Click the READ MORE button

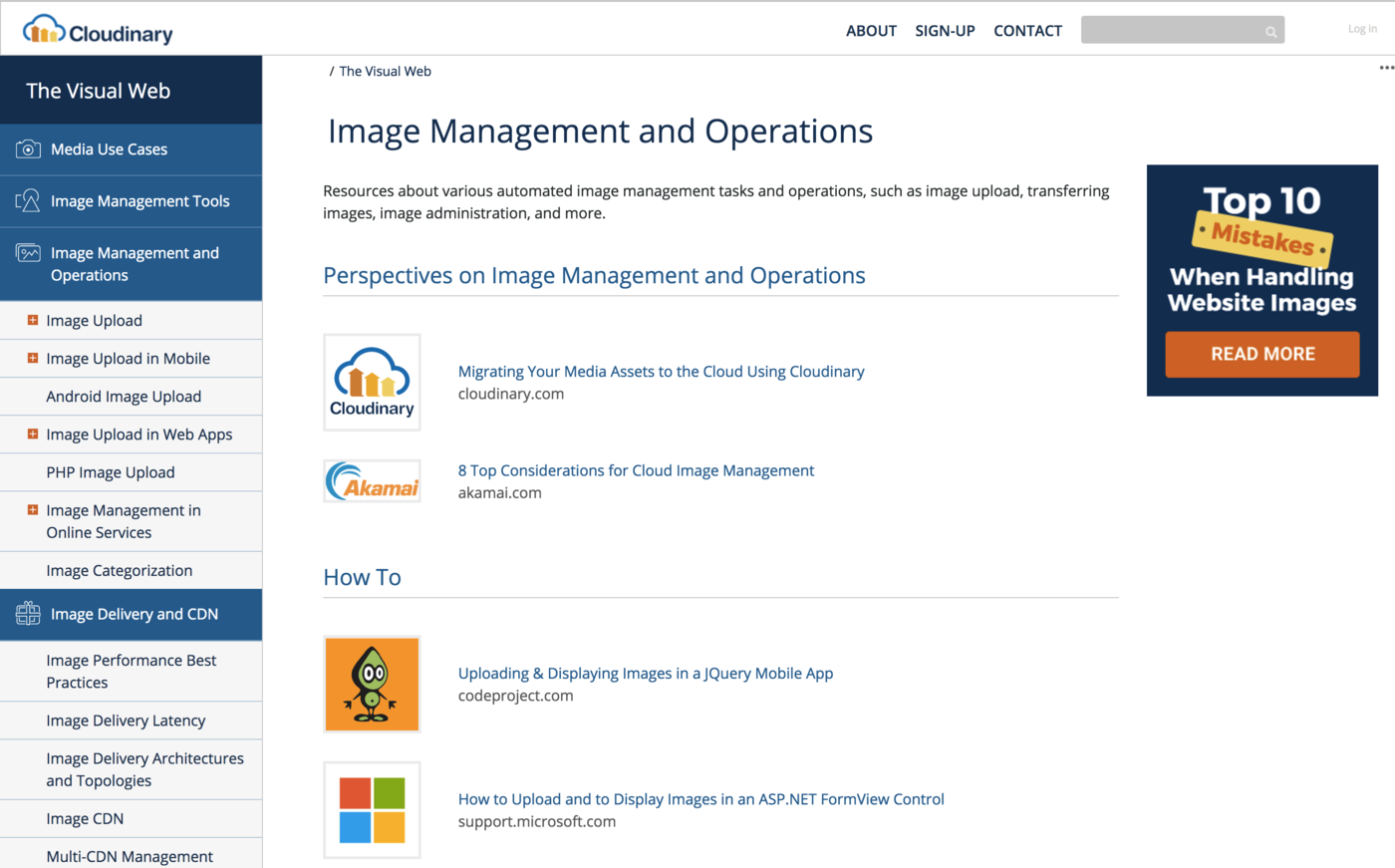pos(1262,354)
